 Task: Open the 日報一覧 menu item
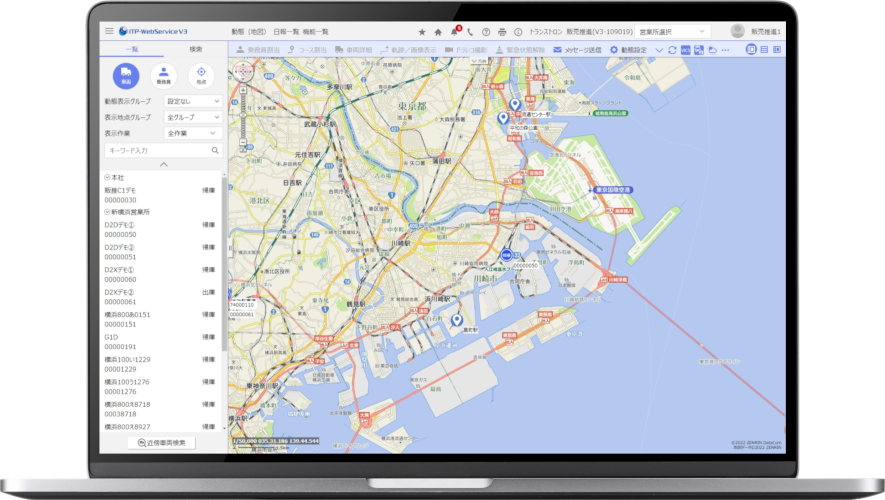point(287,32)
